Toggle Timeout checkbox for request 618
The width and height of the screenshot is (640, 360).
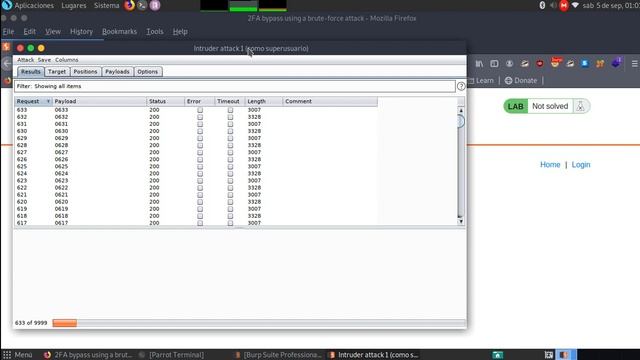(230, 216)
